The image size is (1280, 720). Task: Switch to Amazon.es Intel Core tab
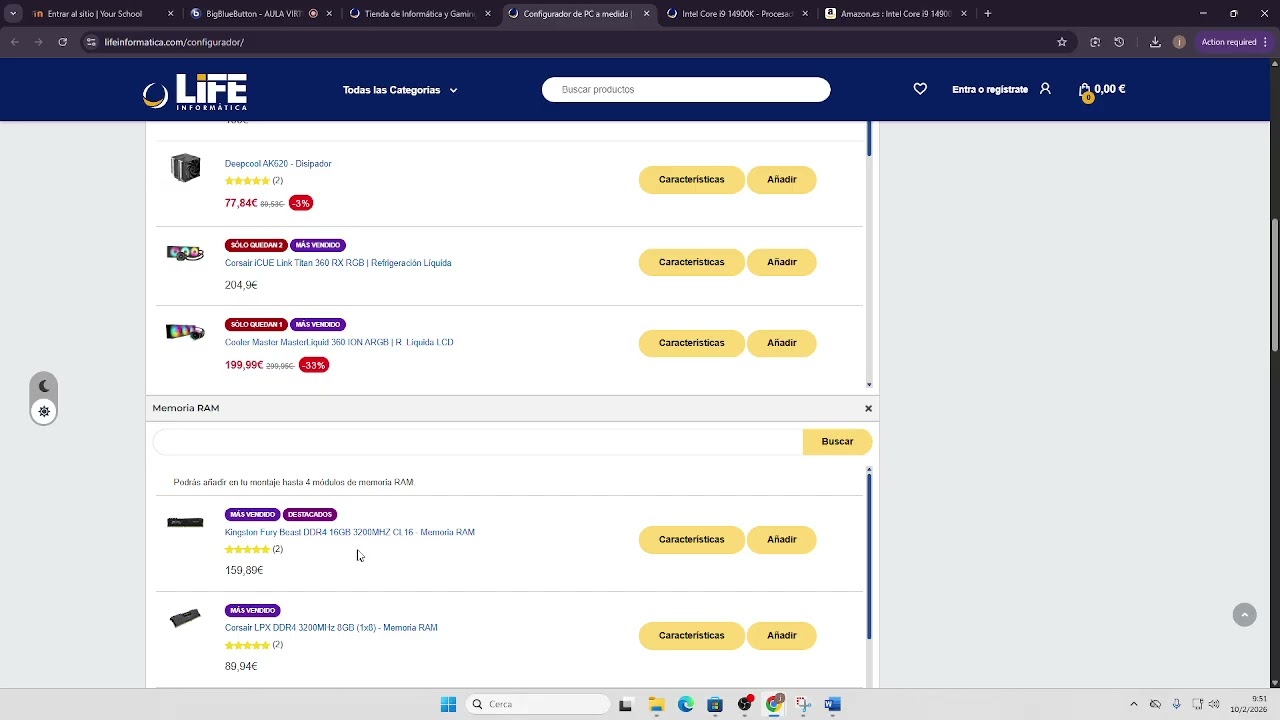(896, 14)
